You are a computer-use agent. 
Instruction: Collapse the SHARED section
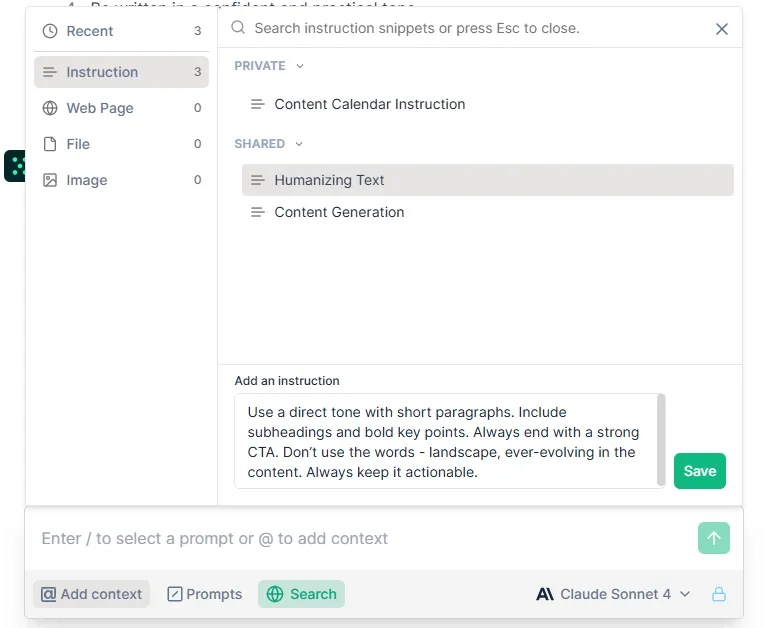click(299, 144)
